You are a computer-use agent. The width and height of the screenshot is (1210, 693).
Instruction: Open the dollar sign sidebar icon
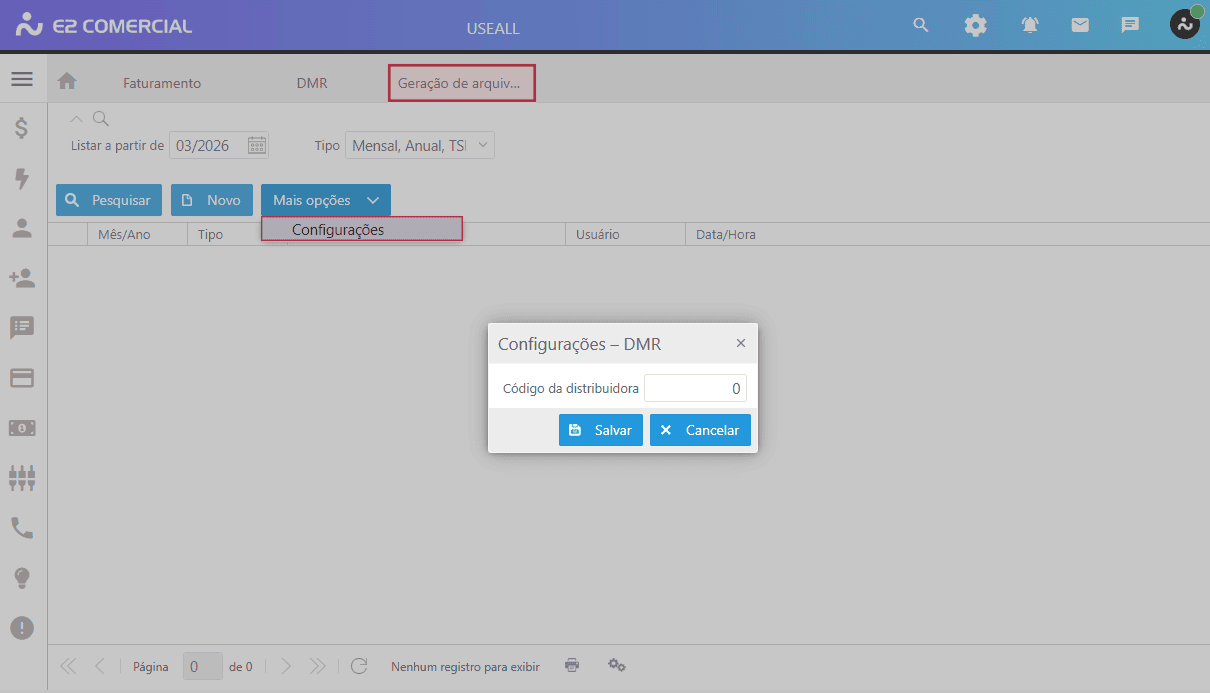tap(22, 128)
